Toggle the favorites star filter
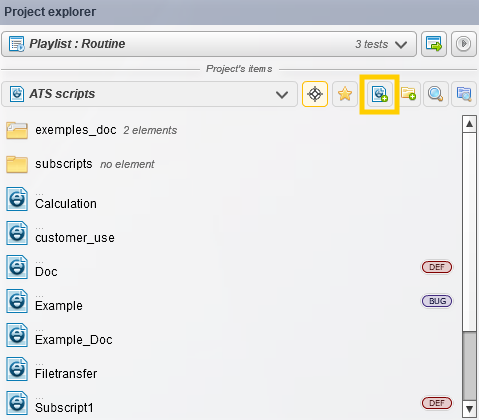This screenshot has width=479, height=420. click(345, 94)
